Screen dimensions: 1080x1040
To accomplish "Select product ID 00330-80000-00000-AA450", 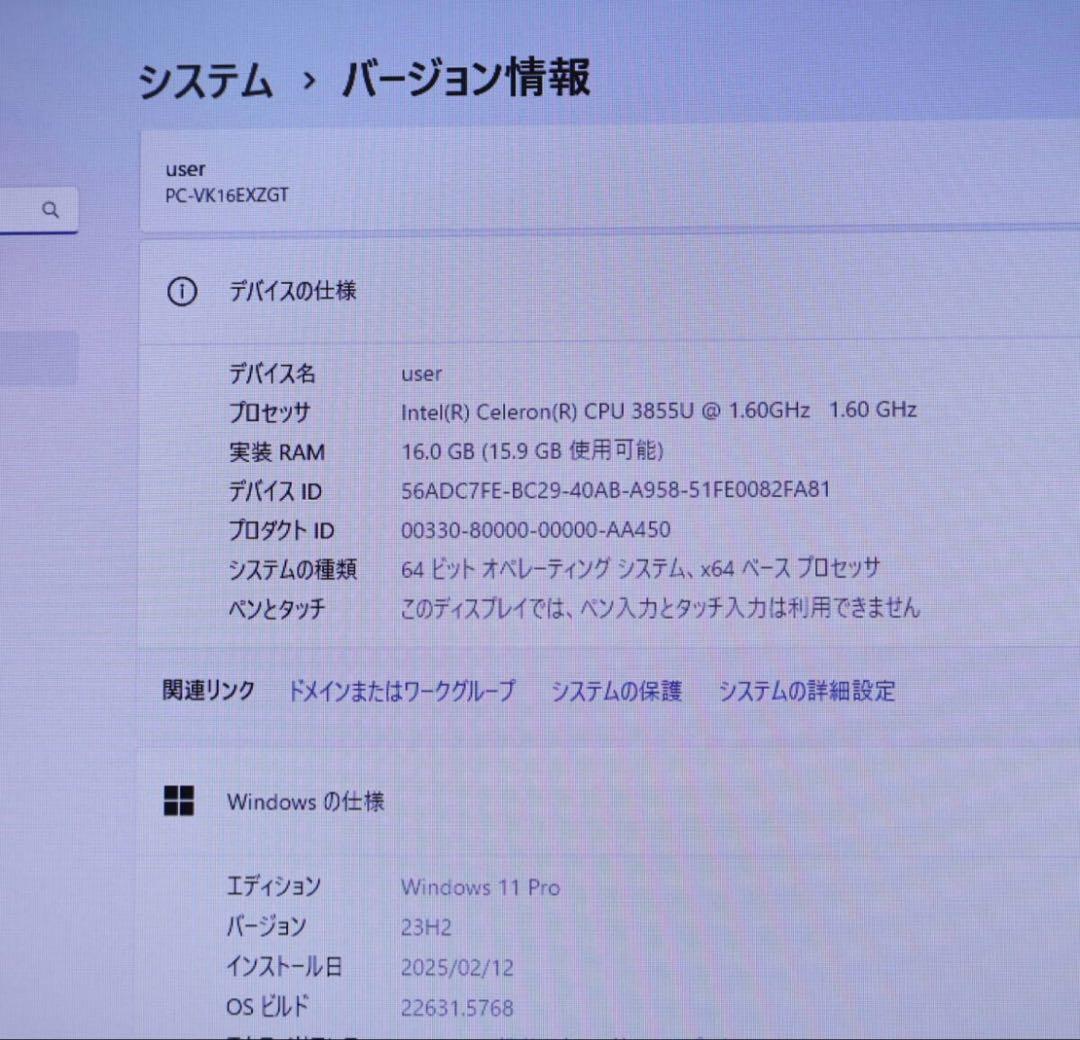I will click(536, 530).
